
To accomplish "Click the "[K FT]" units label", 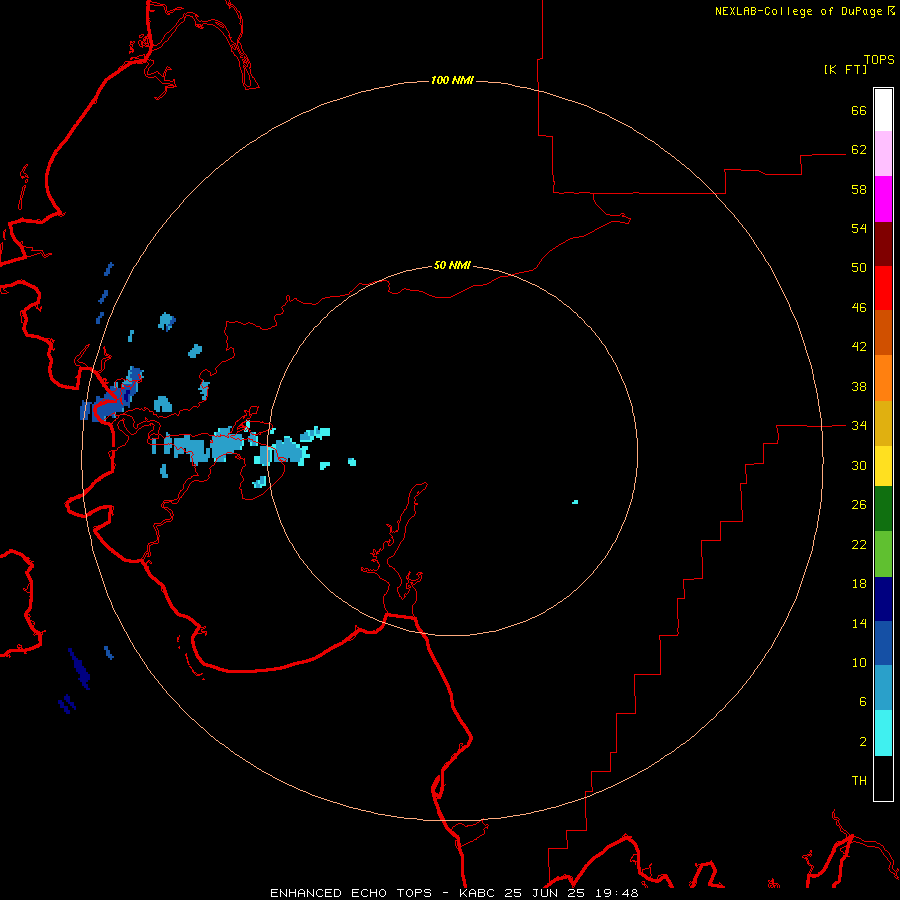I will tap(845, 69).
